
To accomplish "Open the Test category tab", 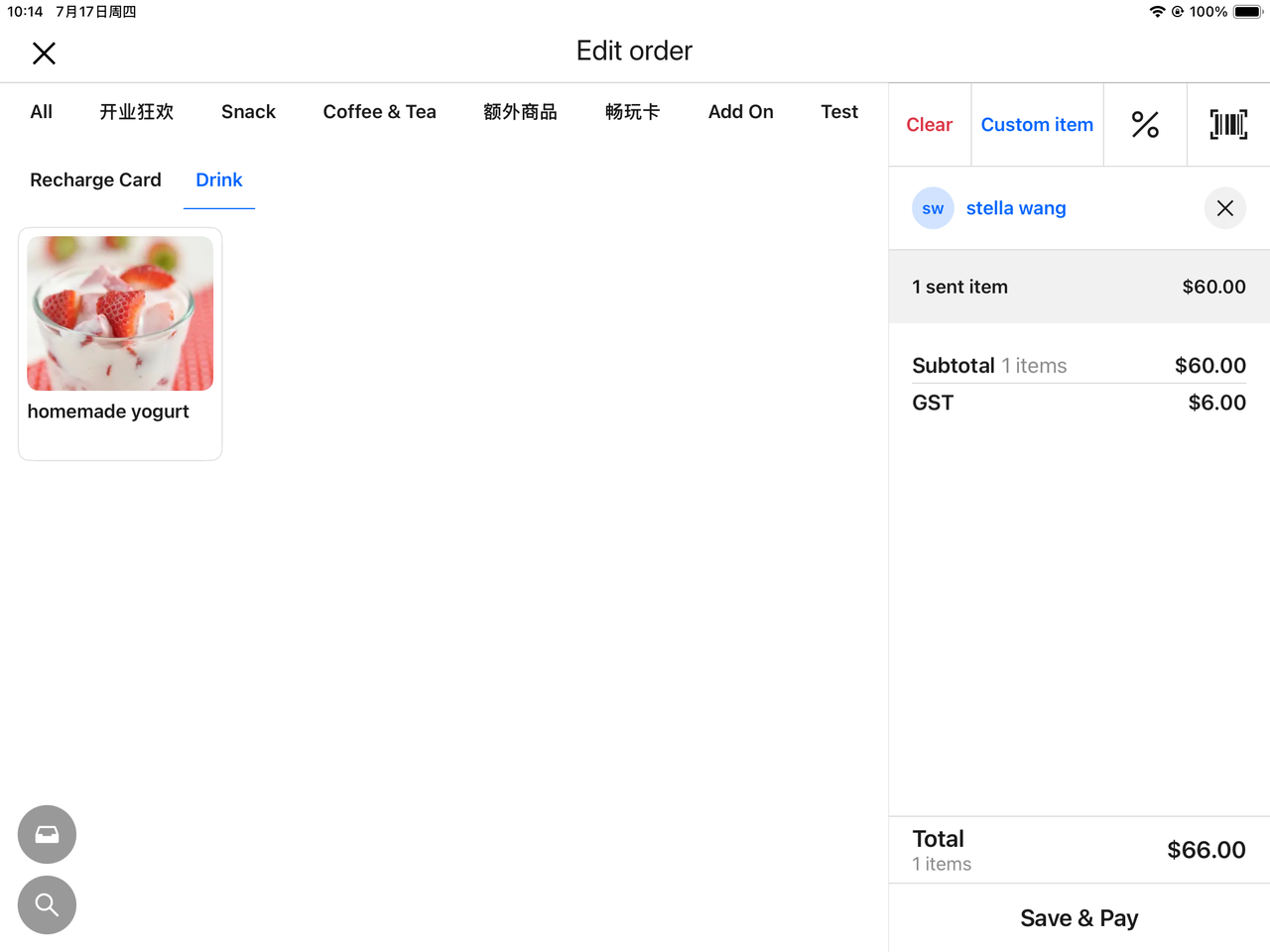I will pyautogui.click(x=838, y=112).
